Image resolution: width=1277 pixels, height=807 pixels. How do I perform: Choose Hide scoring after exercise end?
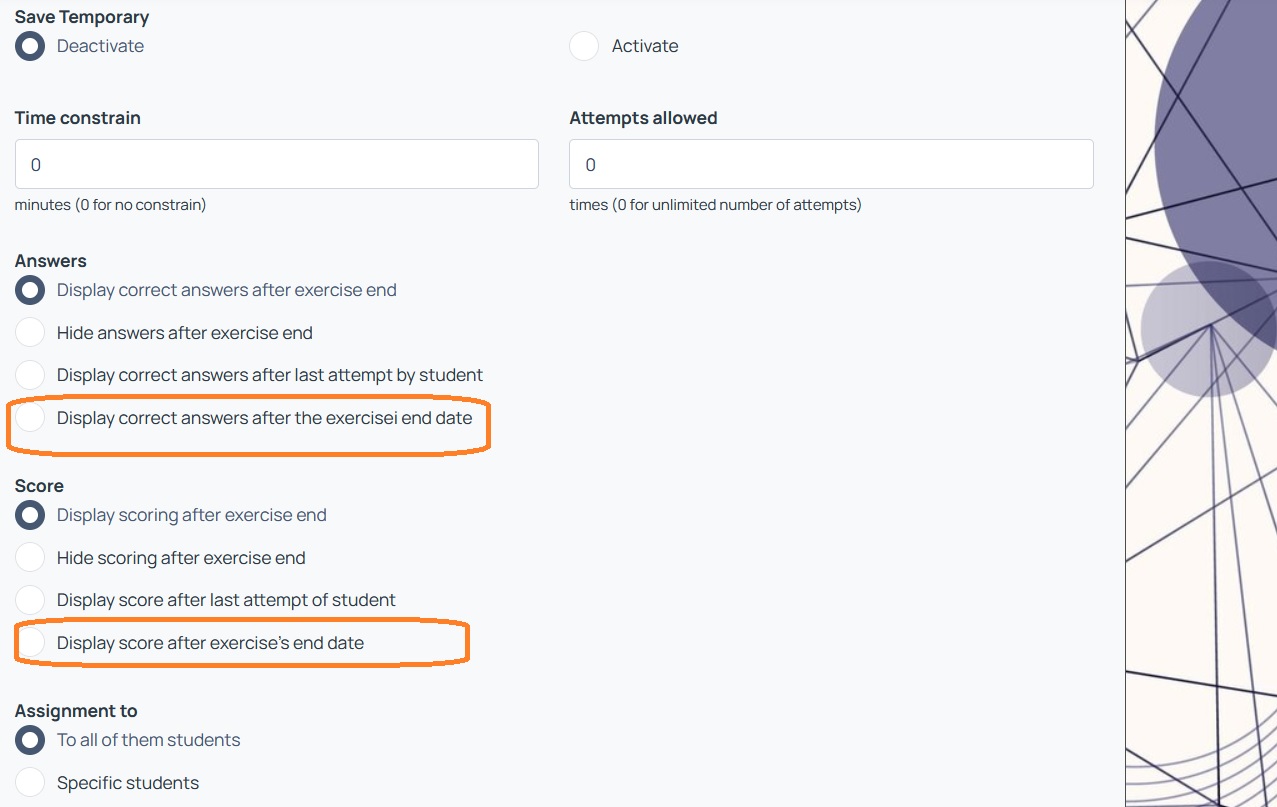30,558
